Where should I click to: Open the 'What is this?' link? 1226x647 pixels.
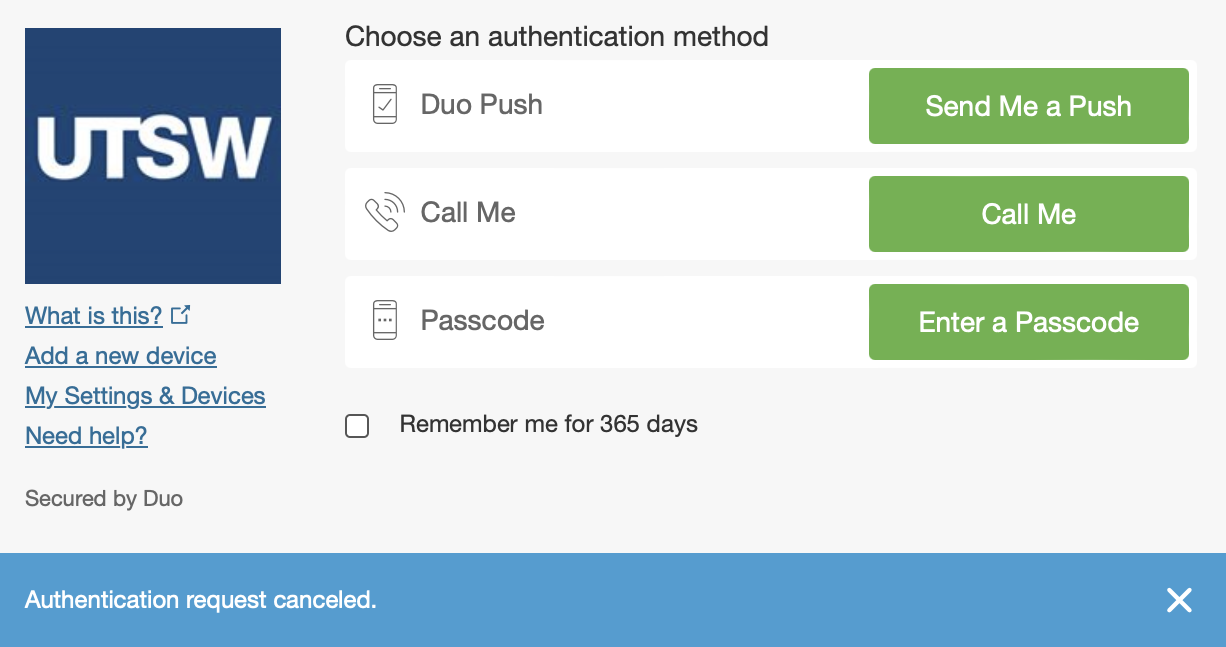[x=94, y=316]
